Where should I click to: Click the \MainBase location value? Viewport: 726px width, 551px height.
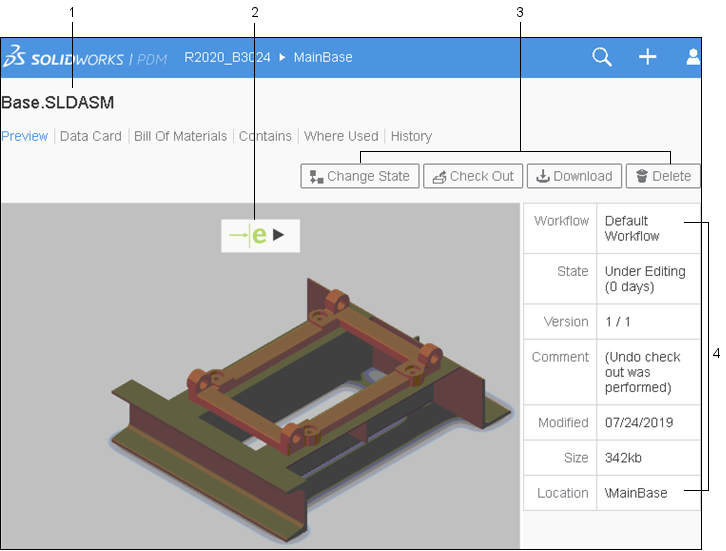(636, 493)
